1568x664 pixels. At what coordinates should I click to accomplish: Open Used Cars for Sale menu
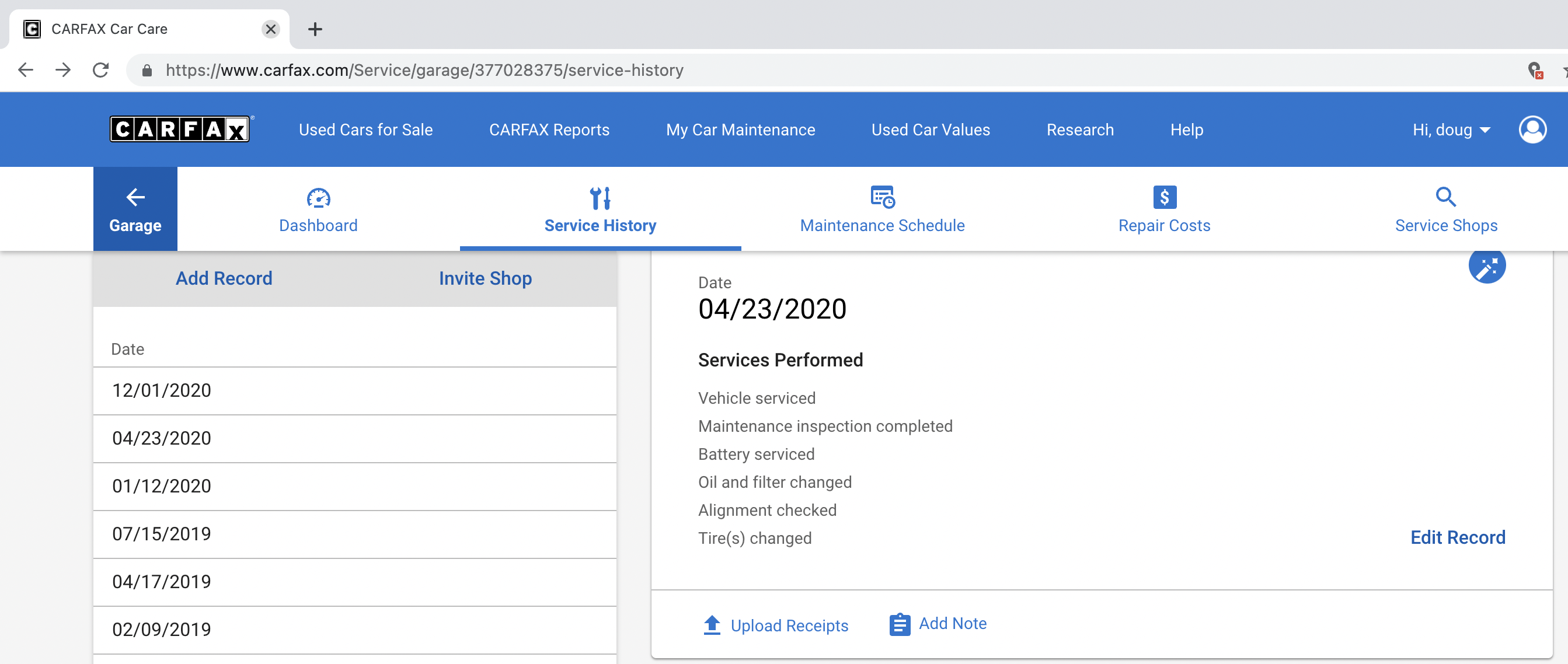[365, 130]
